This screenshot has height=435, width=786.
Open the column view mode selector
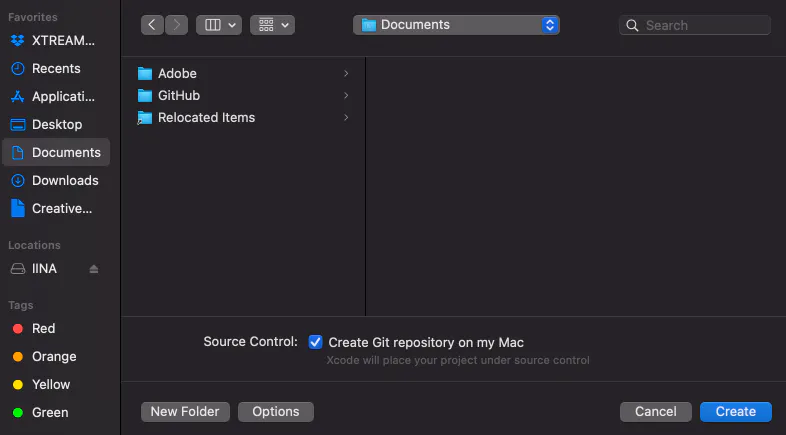(219, 25)
